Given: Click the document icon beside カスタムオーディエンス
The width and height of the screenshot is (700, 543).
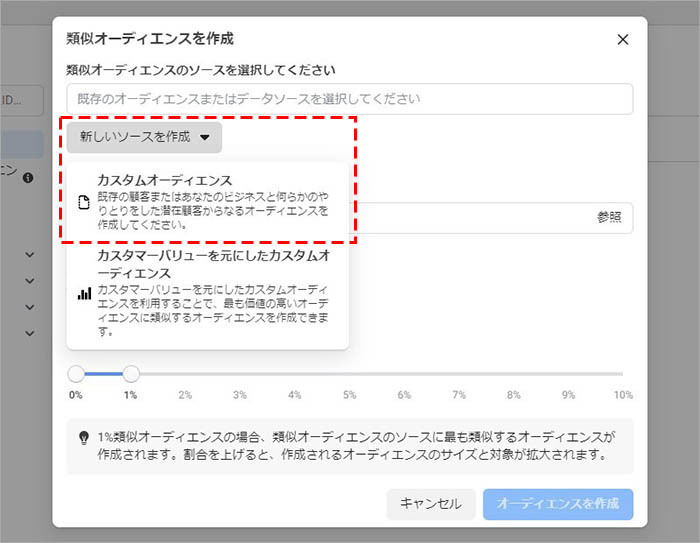Looking at the screenshot, I should pos(84,203).
